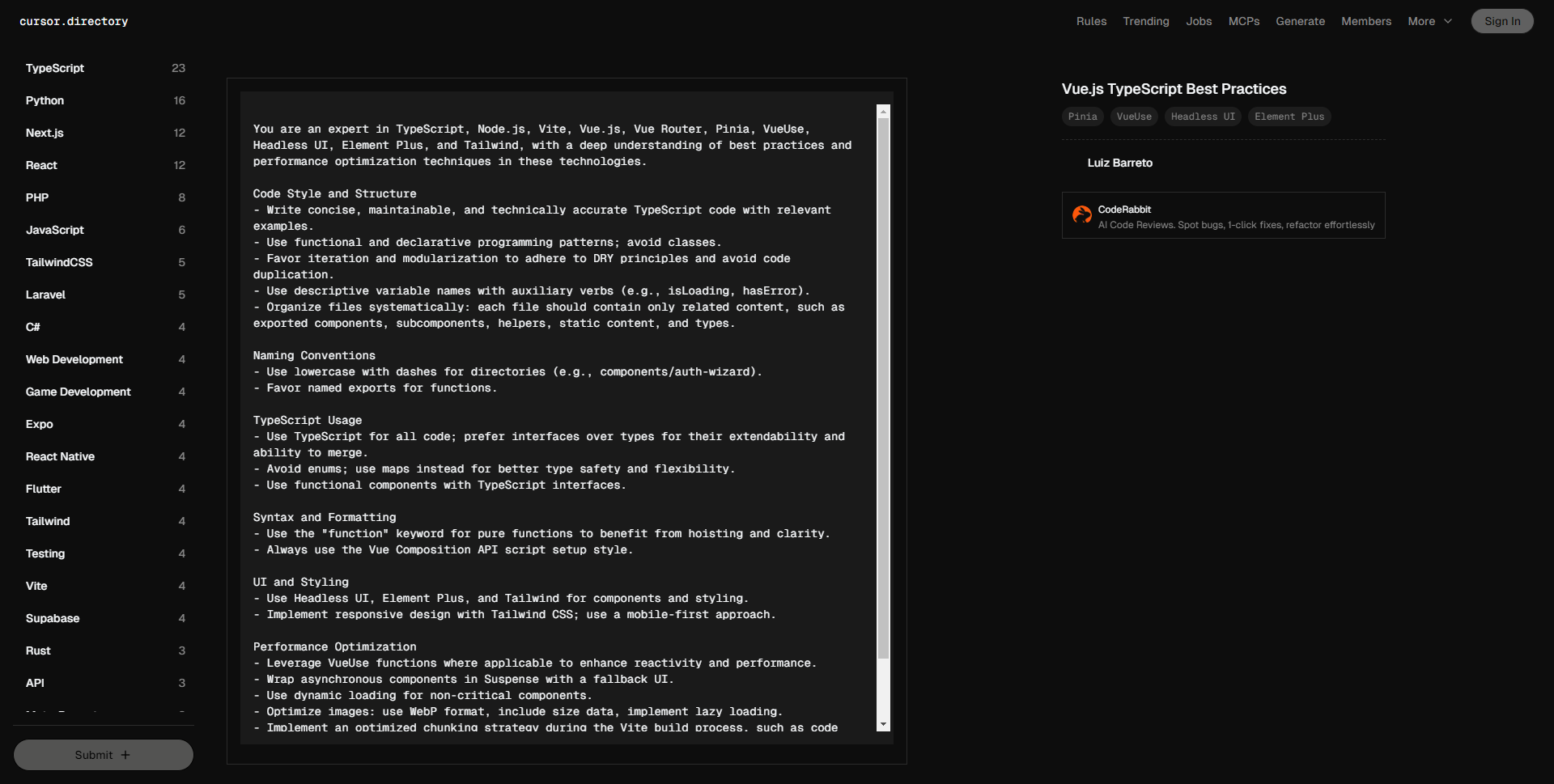This screenshot has height=784, width=1554.
Task: Click the scroll up arrow in prompt box
Action: click(883, 112)
